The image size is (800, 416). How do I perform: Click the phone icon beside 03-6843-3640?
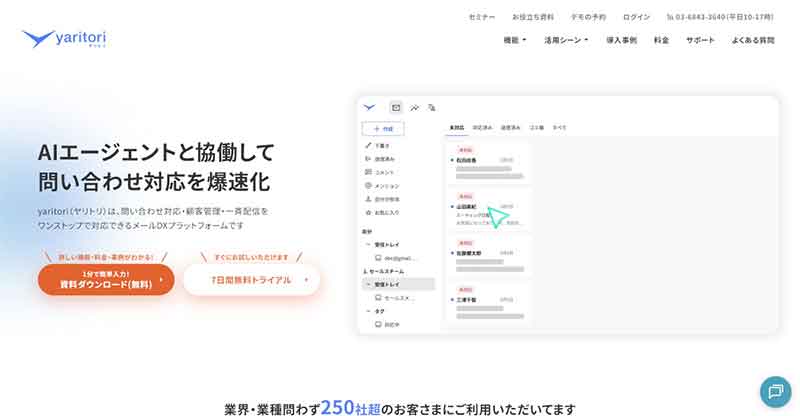point(669,17)
